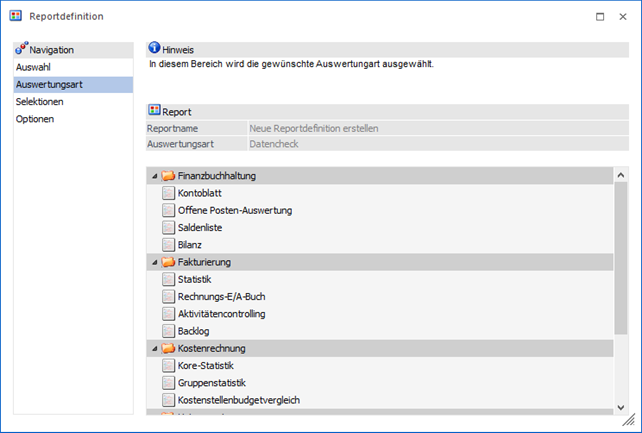The image size is (642, 433).
Task: Select the Aktivitätencontrolling report entry
Action: [221, 313]
